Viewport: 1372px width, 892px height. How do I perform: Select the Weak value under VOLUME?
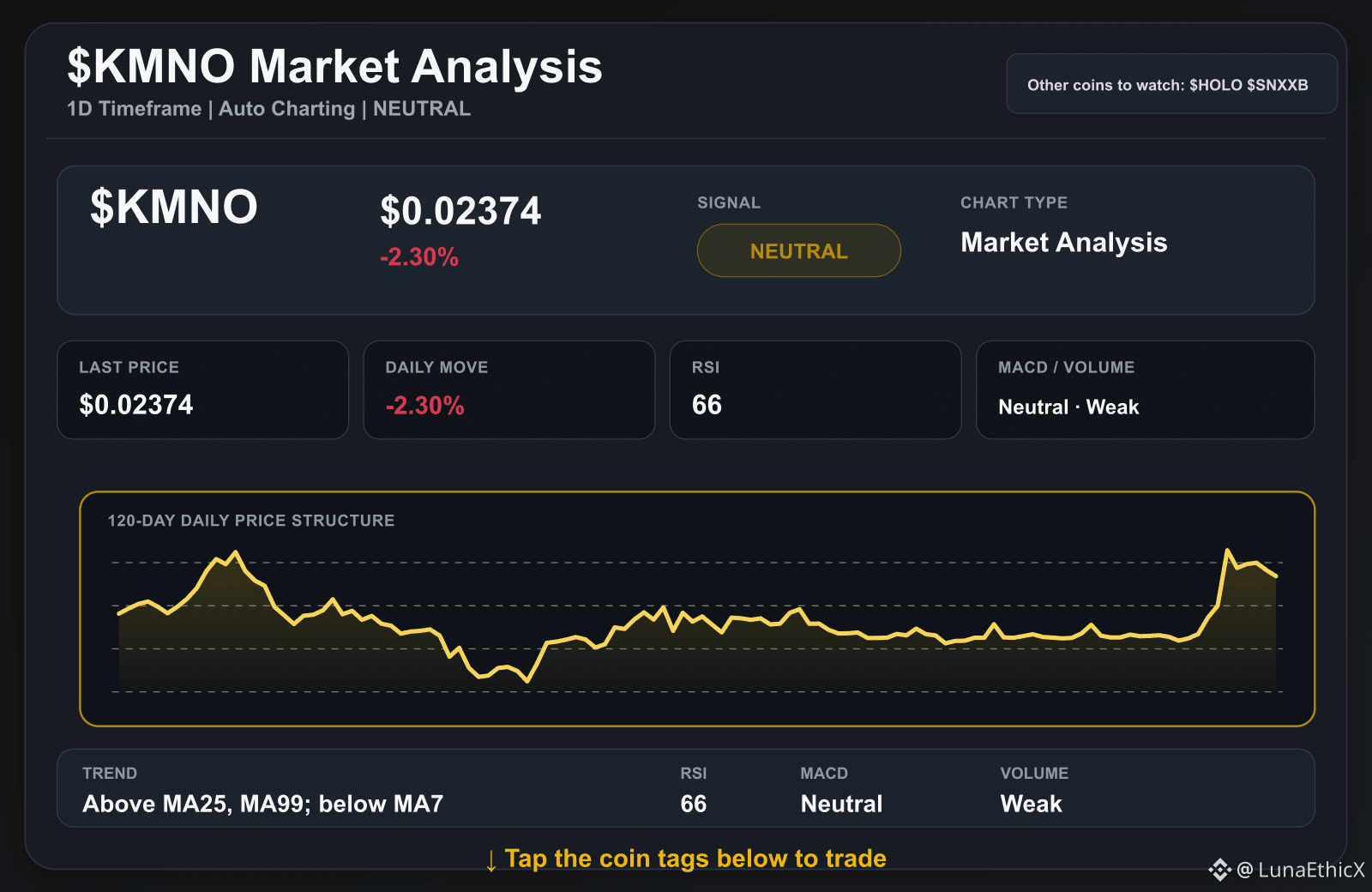tap(1031, 805)
